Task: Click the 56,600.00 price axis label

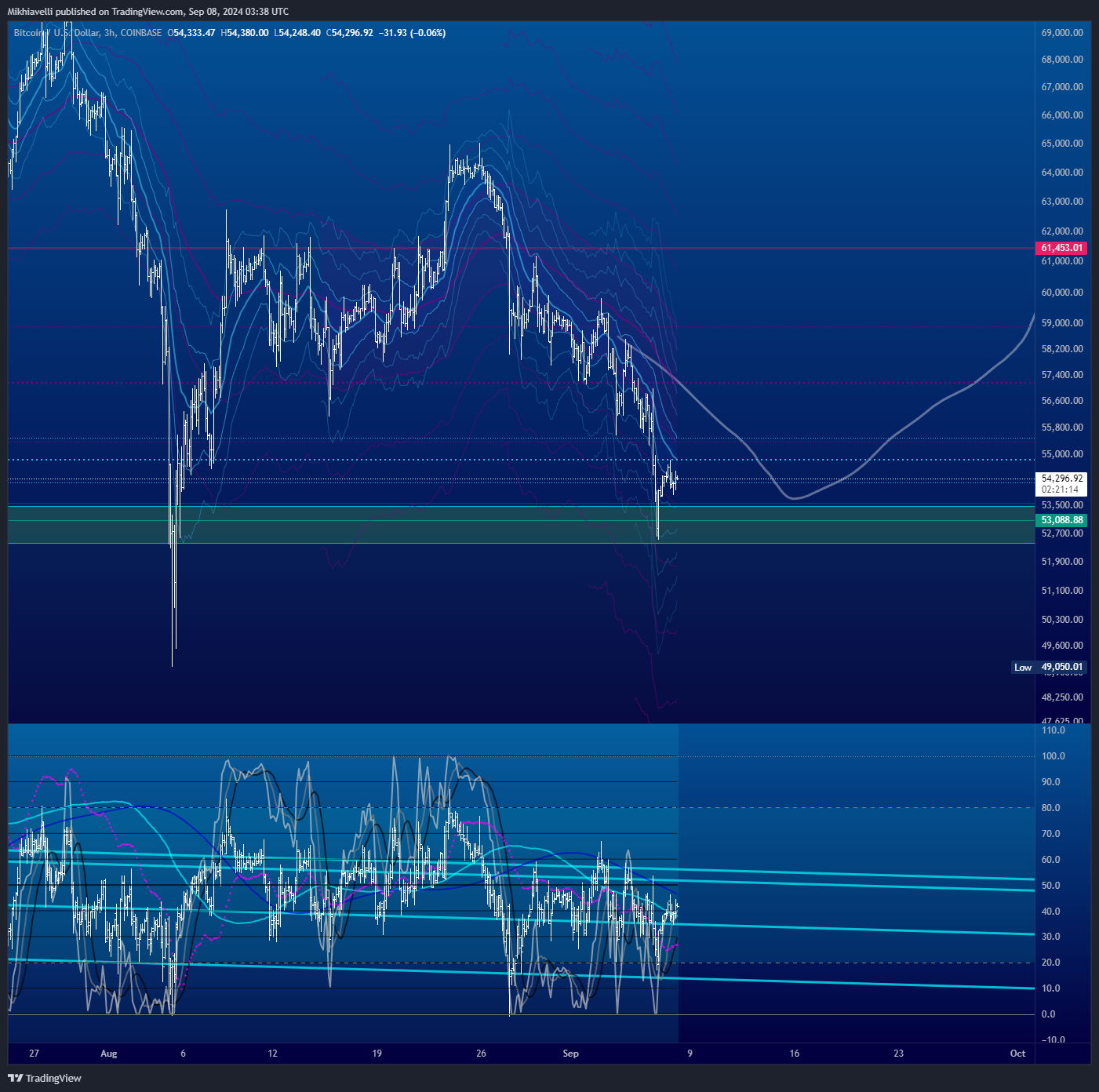Action: coord(1062,401)
